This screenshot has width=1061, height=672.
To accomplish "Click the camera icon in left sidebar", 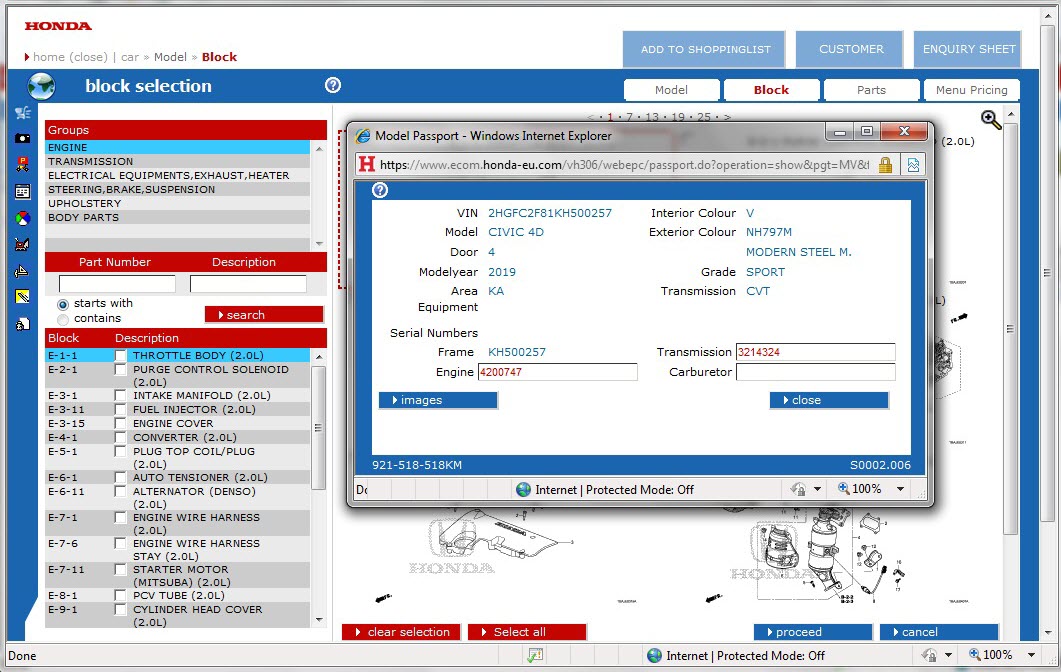I will [x=22, y=139].
